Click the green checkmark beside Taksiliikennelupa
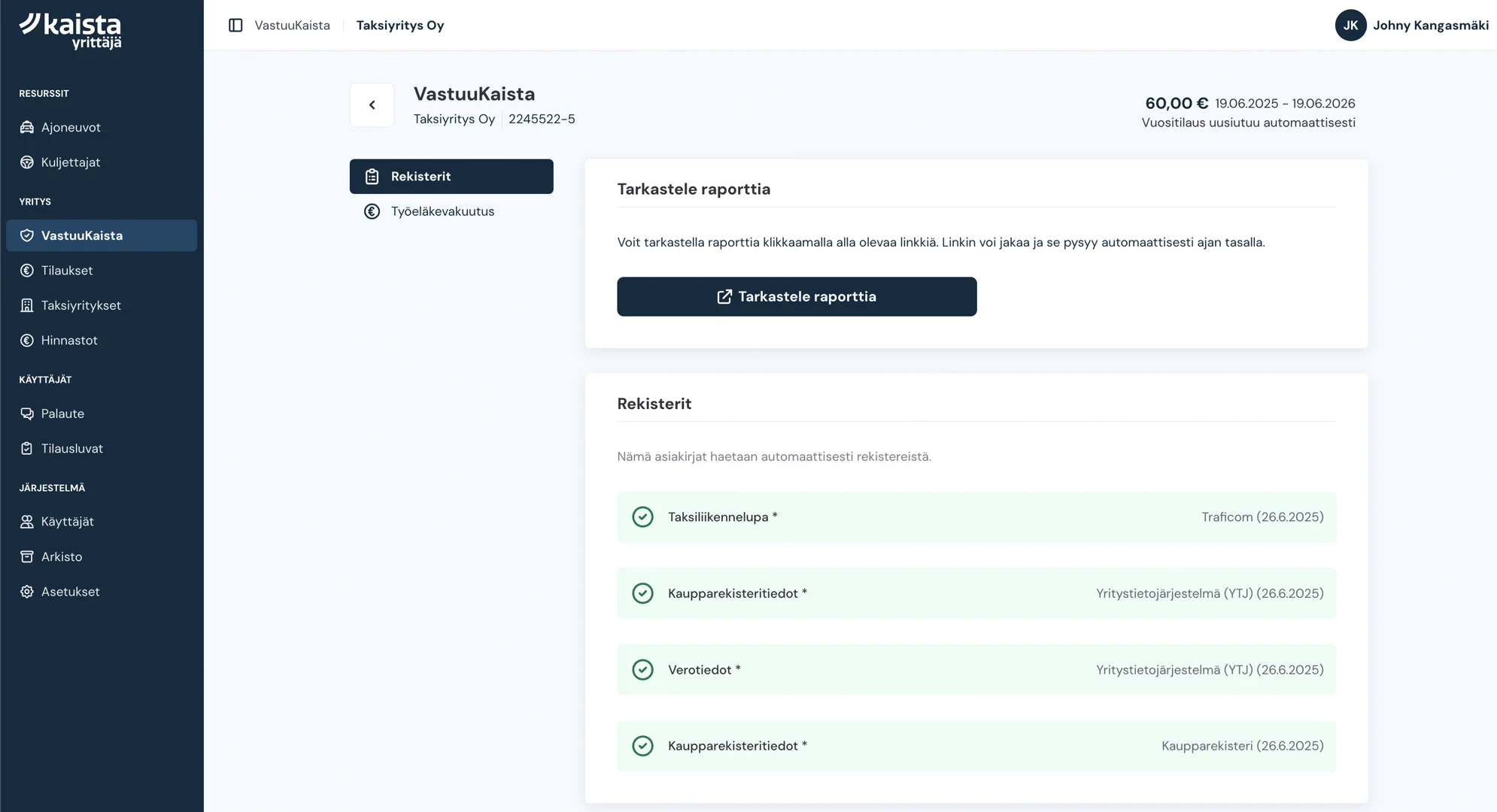The image size is (1497, 812). pyautogui.click(x=642, y=517)
